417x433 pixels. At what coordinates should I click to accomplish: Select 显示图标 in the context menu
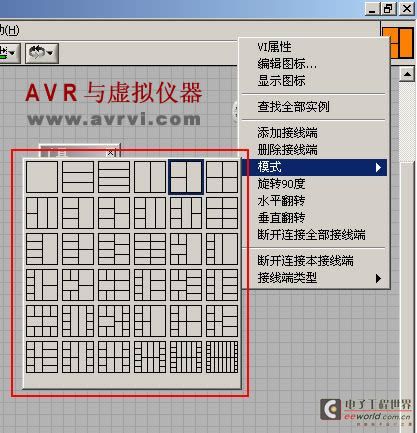(281, 81)
